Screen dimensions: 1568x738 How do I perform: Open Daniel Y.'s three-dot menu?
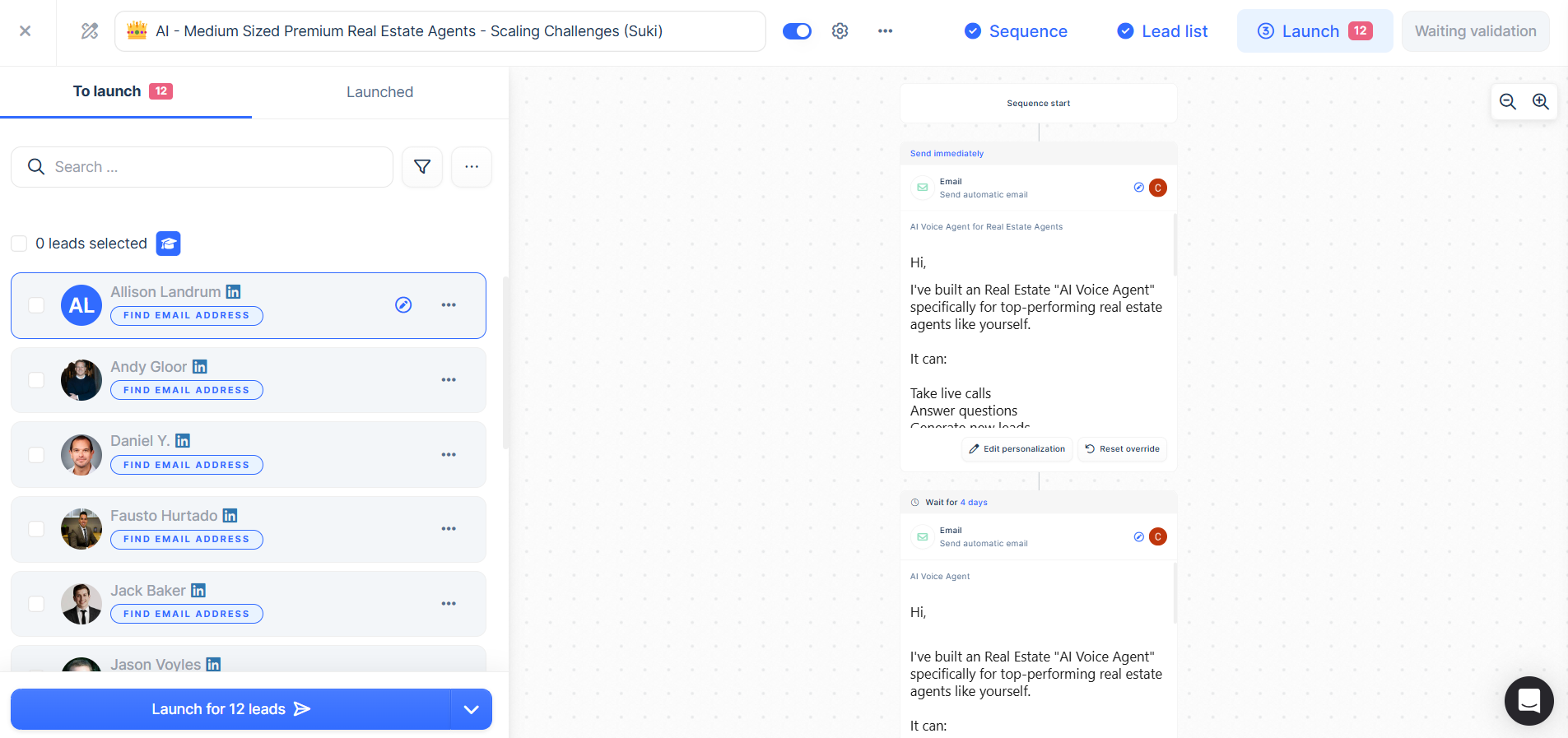click(x=449, y=455)
